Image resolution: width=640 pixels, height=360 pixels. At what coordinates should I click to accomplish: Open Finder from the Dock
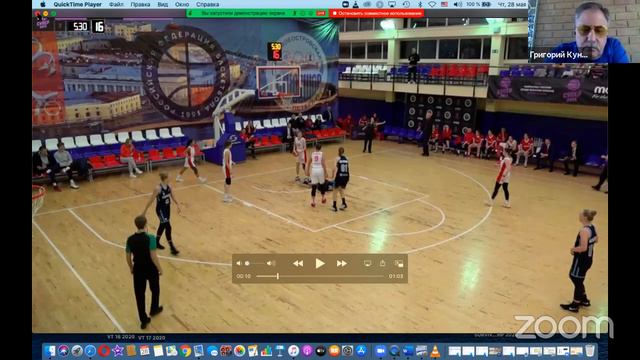(50, 351)
